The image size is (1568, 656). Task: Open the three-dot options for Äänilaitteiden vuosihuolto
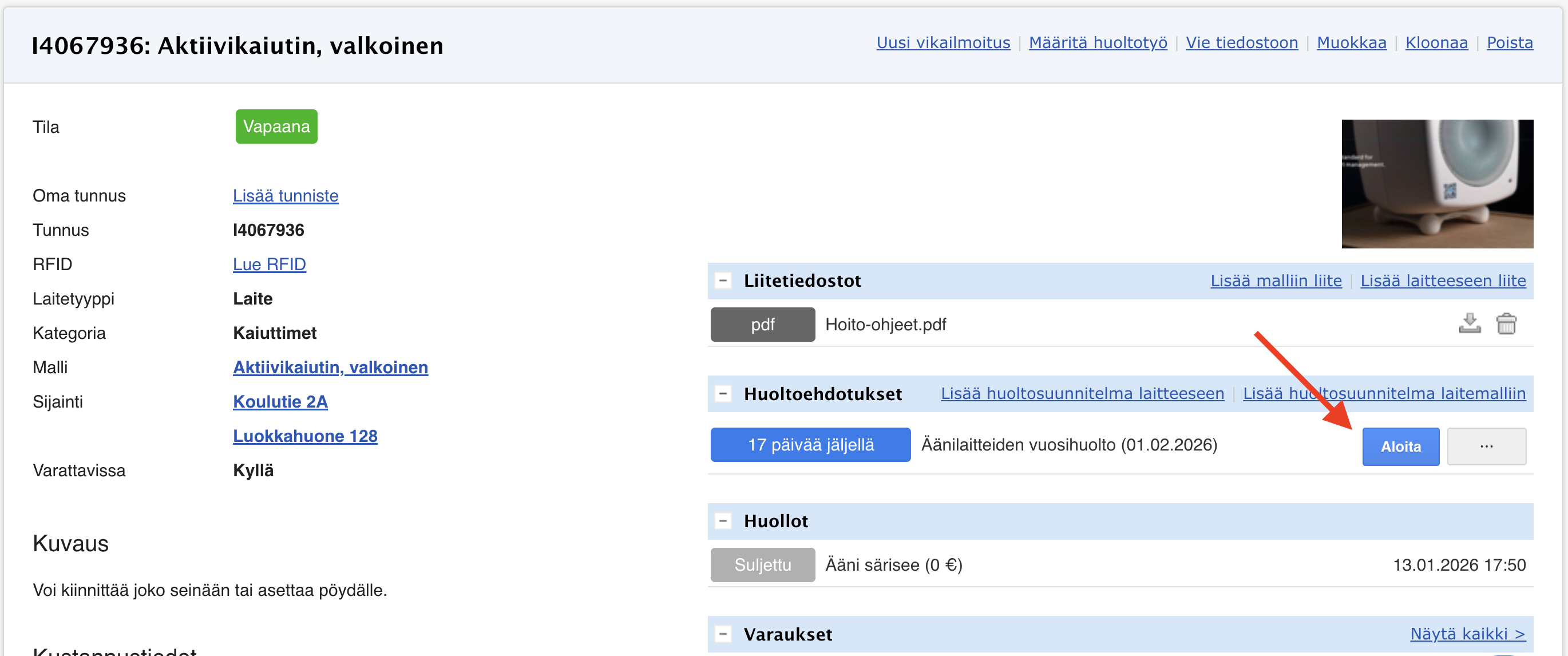point(1486,446)
